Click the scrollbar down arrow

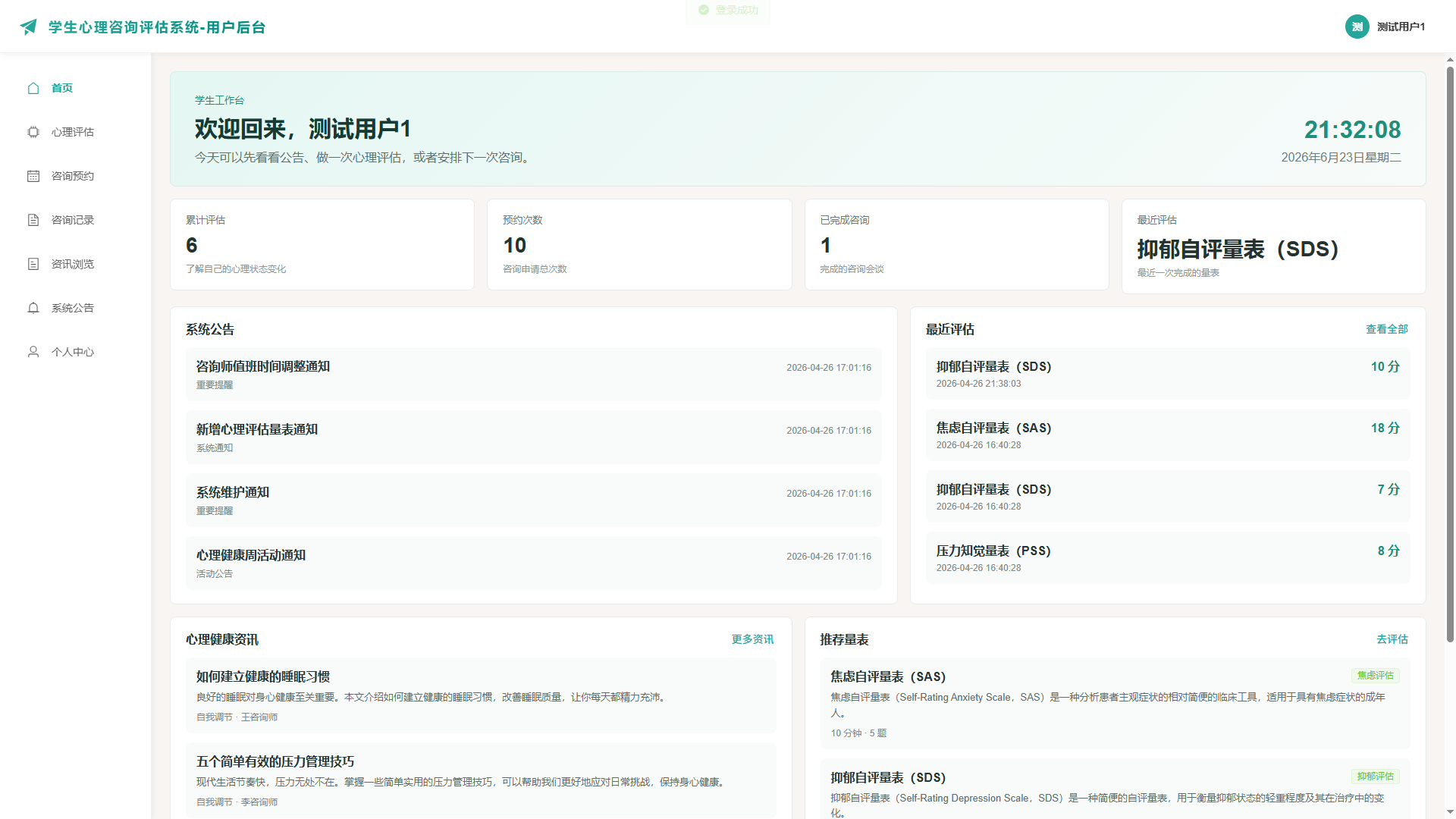pos(1450,813)
